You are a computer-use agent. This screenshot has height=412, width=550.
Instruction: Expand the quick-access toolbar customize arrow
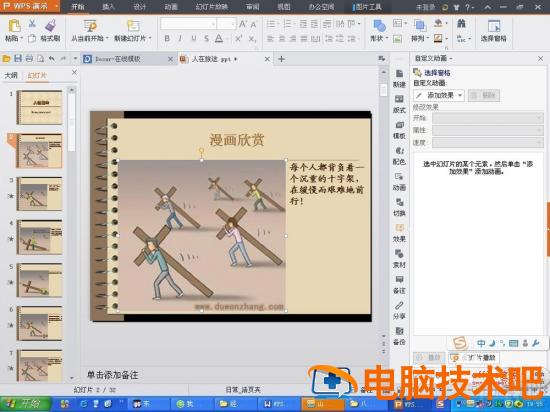[75, 59]
